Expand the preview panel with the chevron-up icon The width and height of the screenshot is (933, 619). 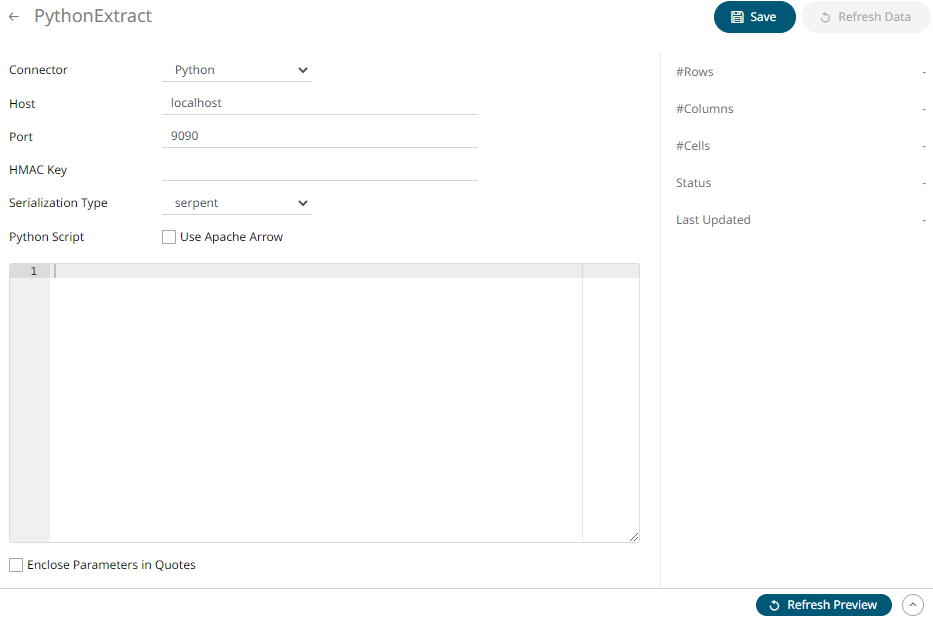912,605
